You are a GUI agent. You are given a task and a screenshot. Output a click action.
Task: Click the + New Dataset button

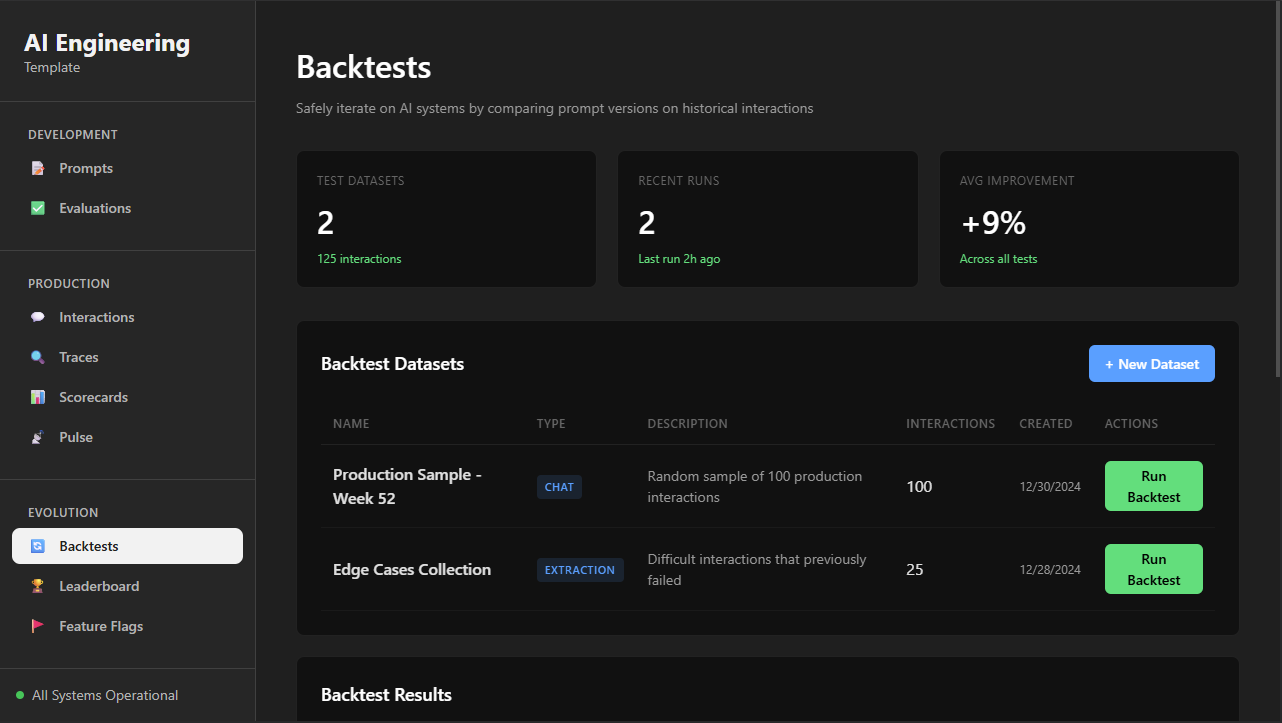[1151, 363]
